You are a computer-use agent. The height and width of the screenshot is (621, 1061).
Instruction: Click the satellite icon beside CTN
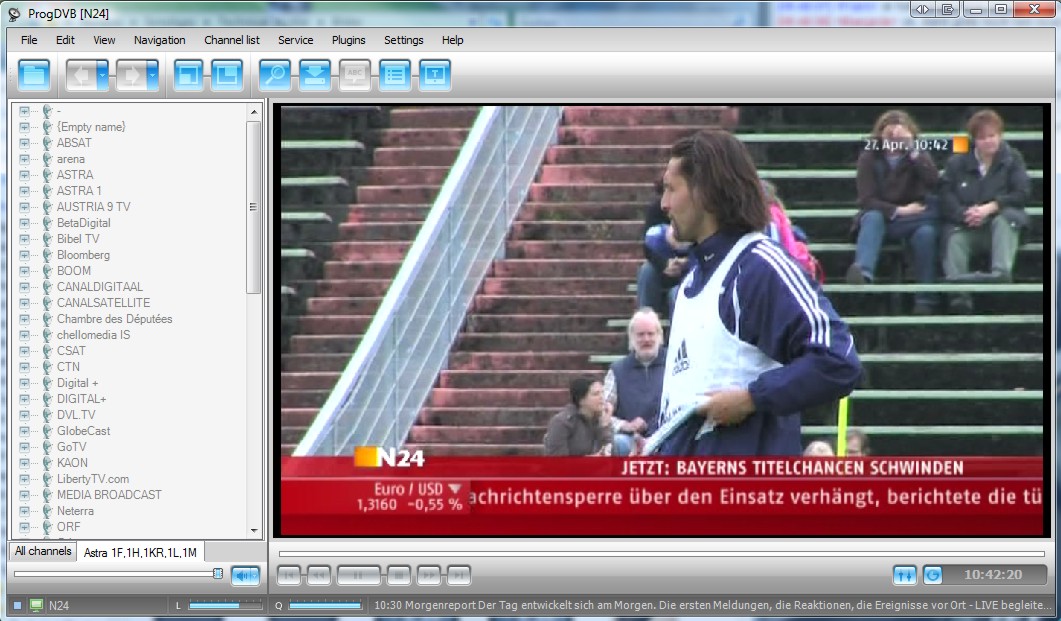pos(47,367)
